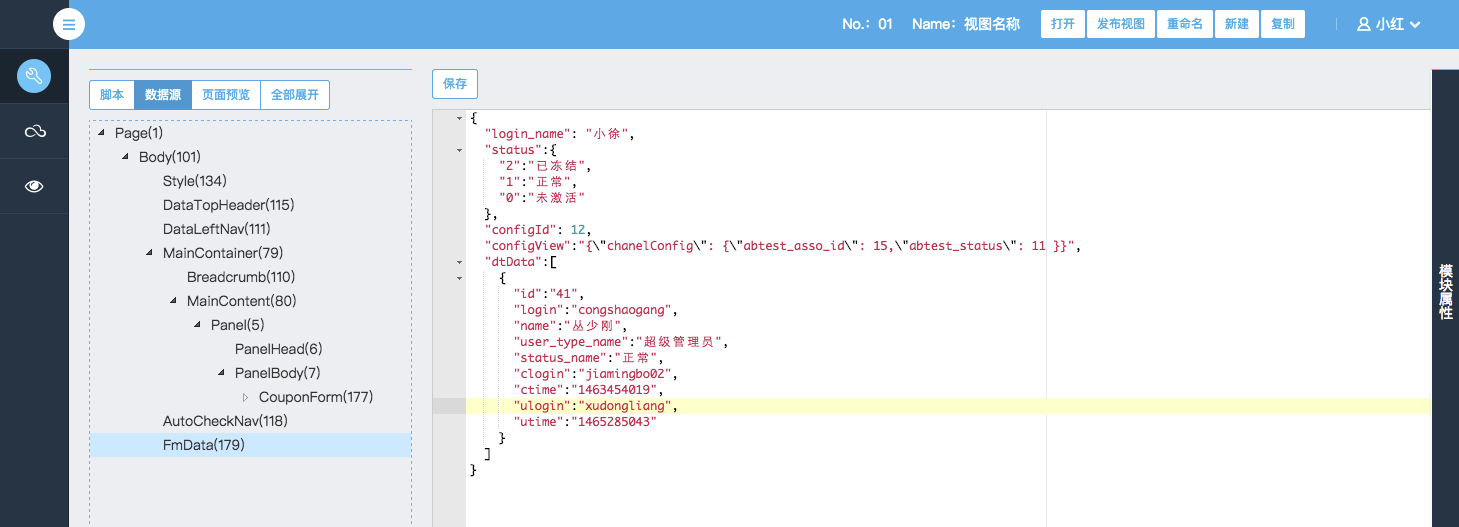Click the "id":"41" line
Image resolution: width=1459 pixels, height=527 pixels.
(x=549, y=294)
